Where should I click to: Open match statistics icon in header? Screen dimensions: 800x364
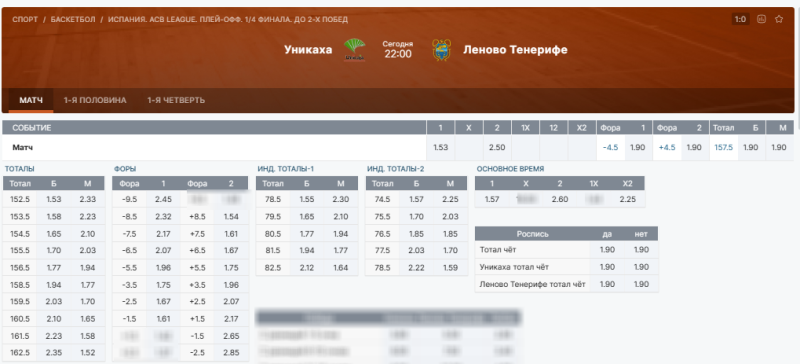[x=761, y=19]
